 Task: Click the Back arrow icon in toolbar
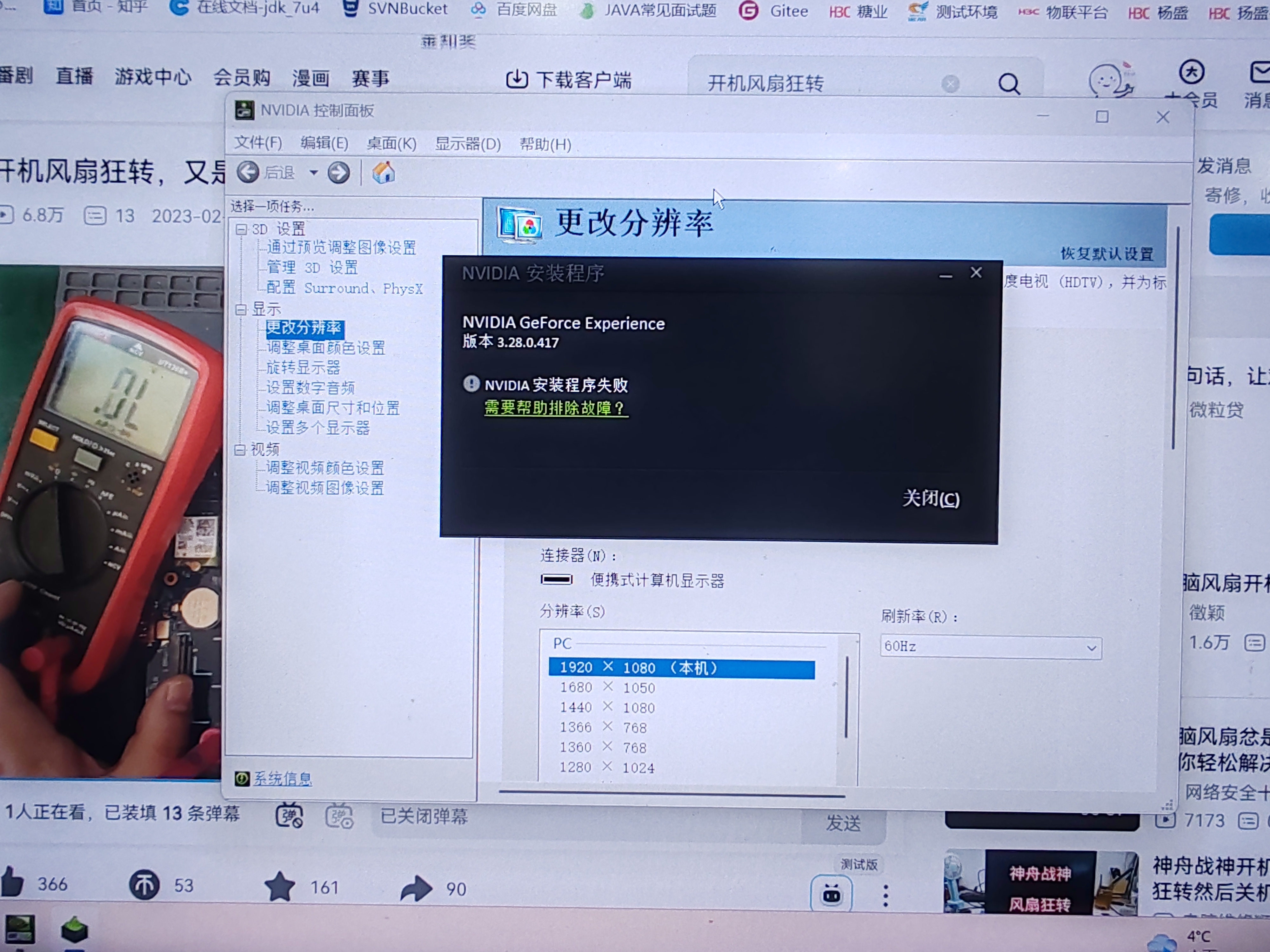pyautogui.click(x=248, y=172)
